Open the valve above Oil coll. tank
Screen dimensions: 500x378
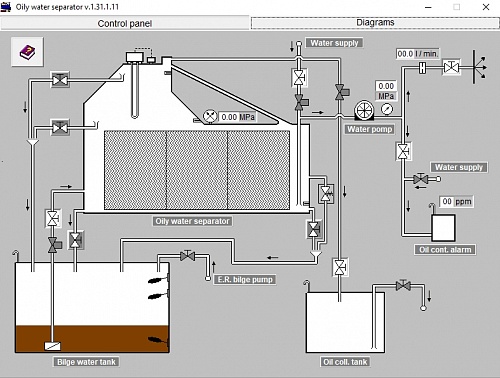pyautogui.click(x=340, y=267)
